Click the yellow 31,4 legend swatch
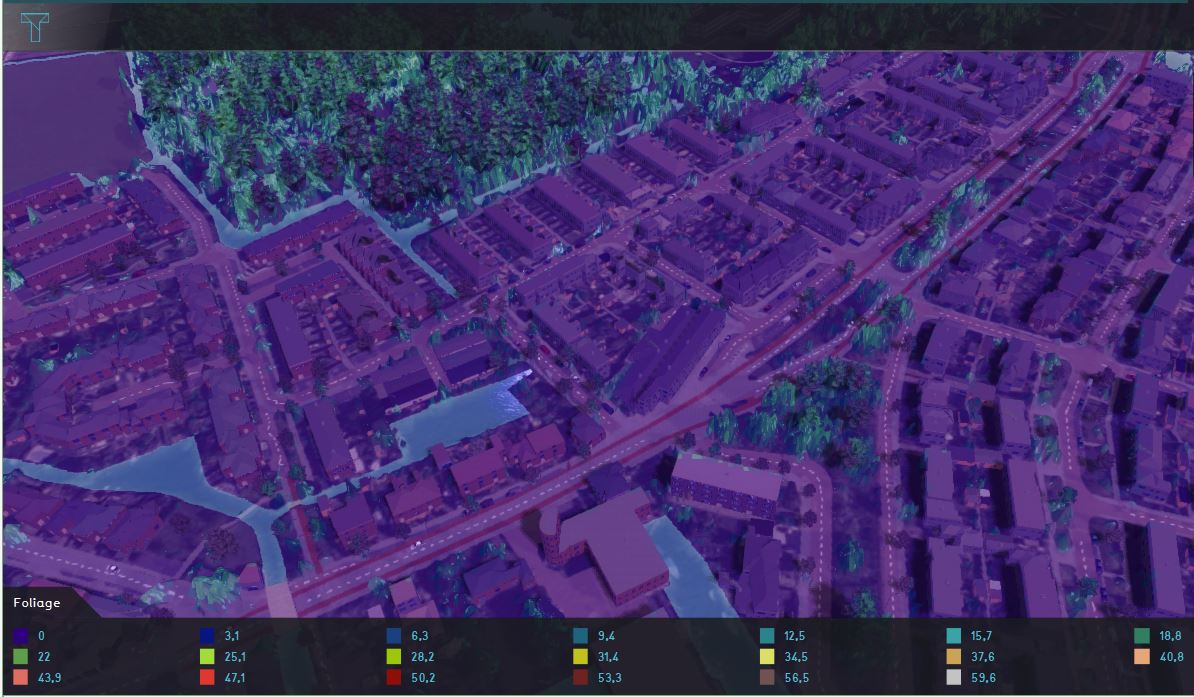1194x697 pixels. tap(581, 657)
